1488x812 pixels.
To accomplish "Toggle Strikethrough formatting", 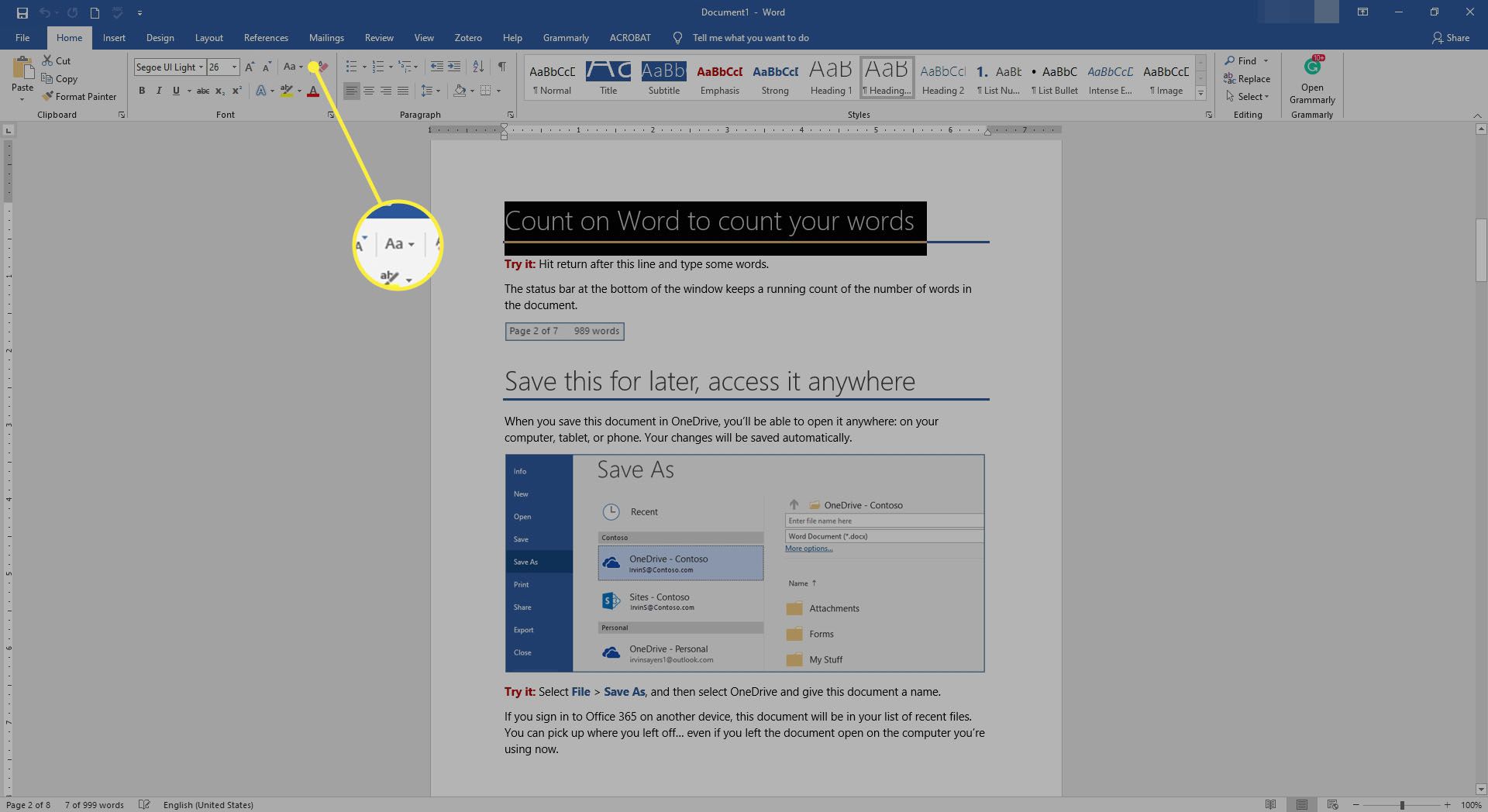I will click(x=203, y=91).
